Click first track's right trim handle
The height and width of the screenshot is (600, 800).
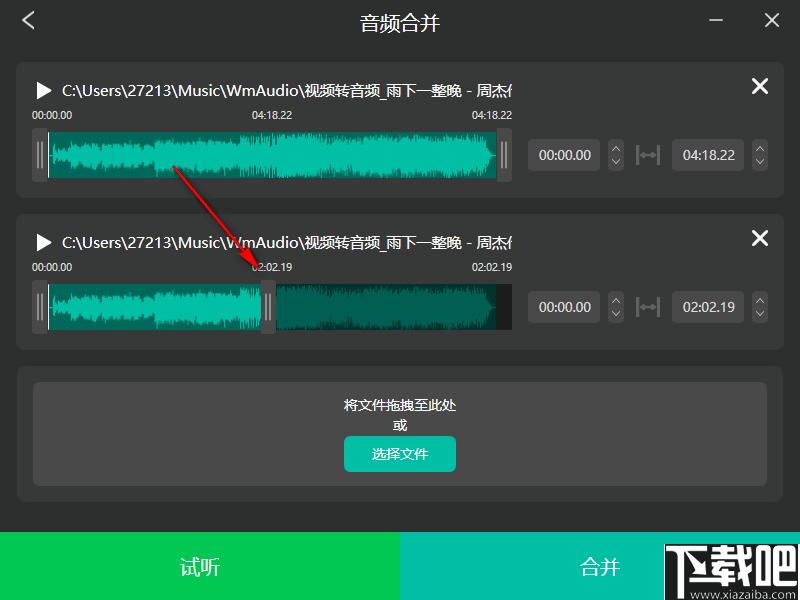(504, 155)
